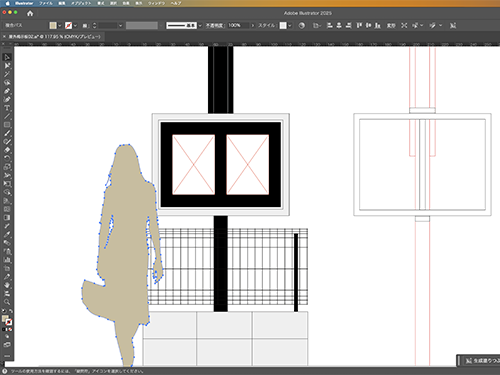This screenshot has width=500, height=375.
Task: Open status bar help question-mark icon
Action: click(x=5, y=371)
